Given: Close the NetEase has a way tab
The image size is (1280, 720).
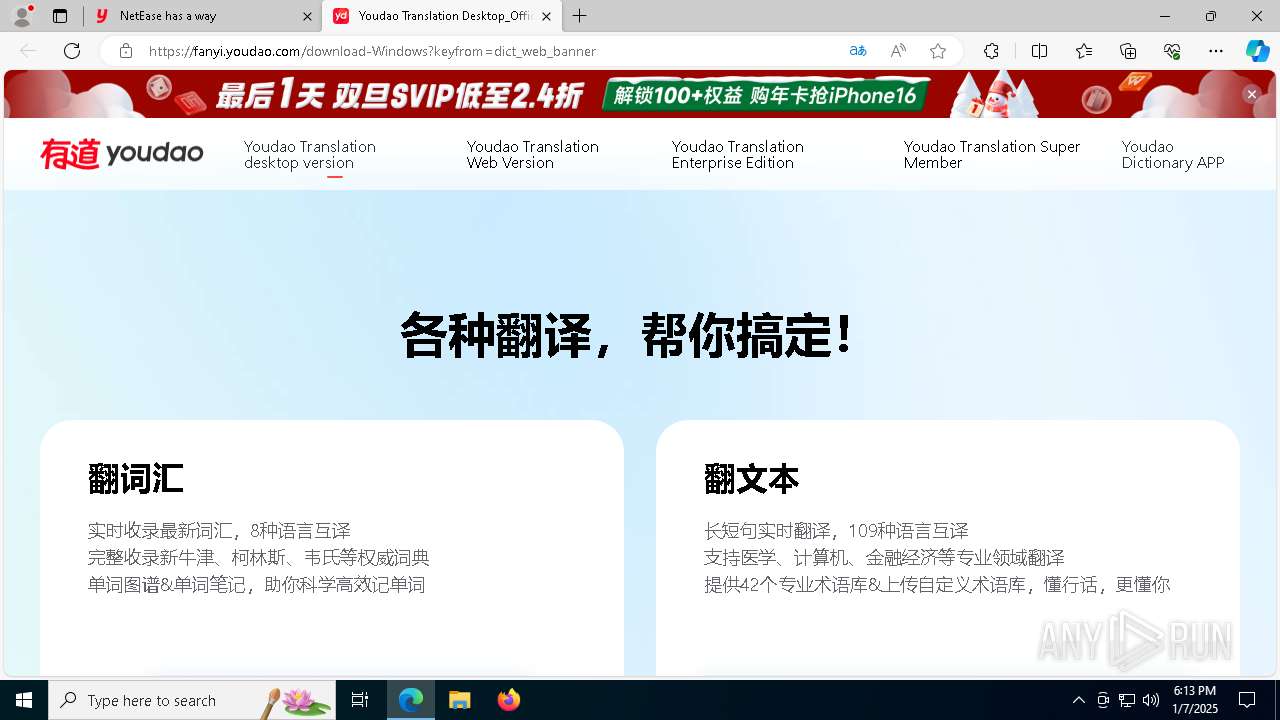Looking at the screenshot, I should (307, 16).
